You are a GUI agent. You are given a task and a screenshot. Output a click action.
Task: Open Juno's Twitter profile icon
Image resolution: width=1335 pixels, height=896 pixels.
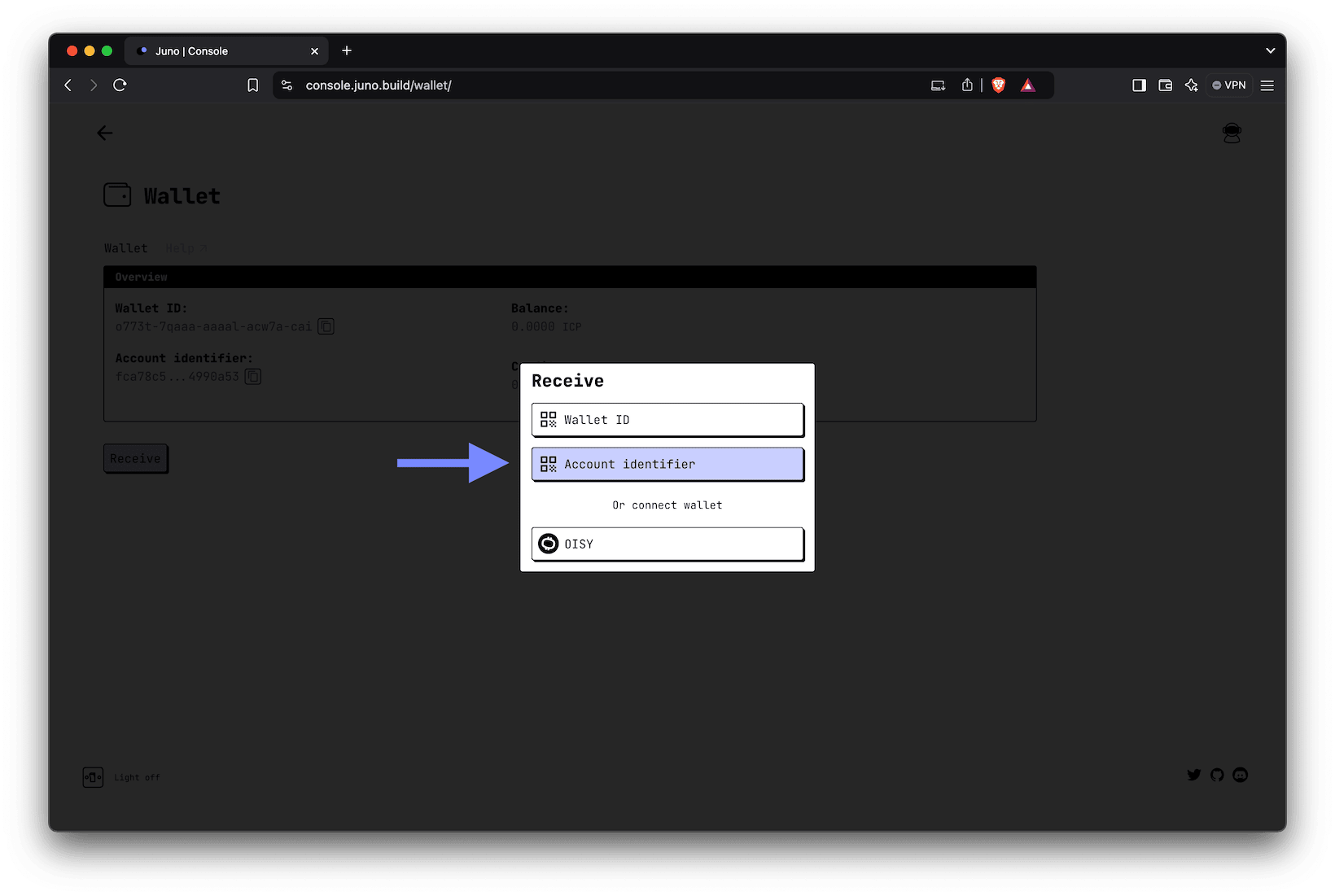(x=1193, y=775)
